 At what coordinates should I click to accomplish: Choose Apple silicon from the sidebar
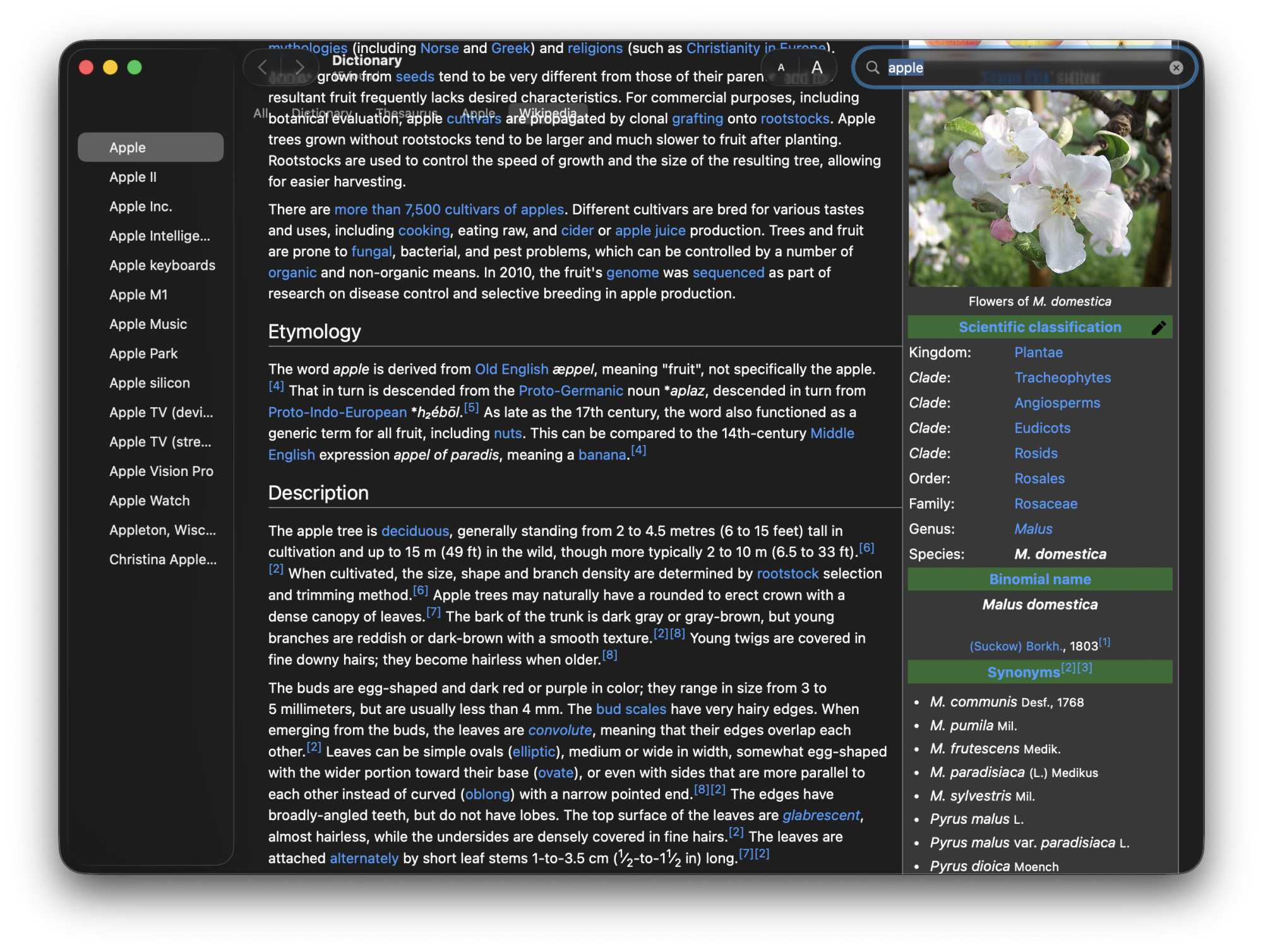(149, 383)
